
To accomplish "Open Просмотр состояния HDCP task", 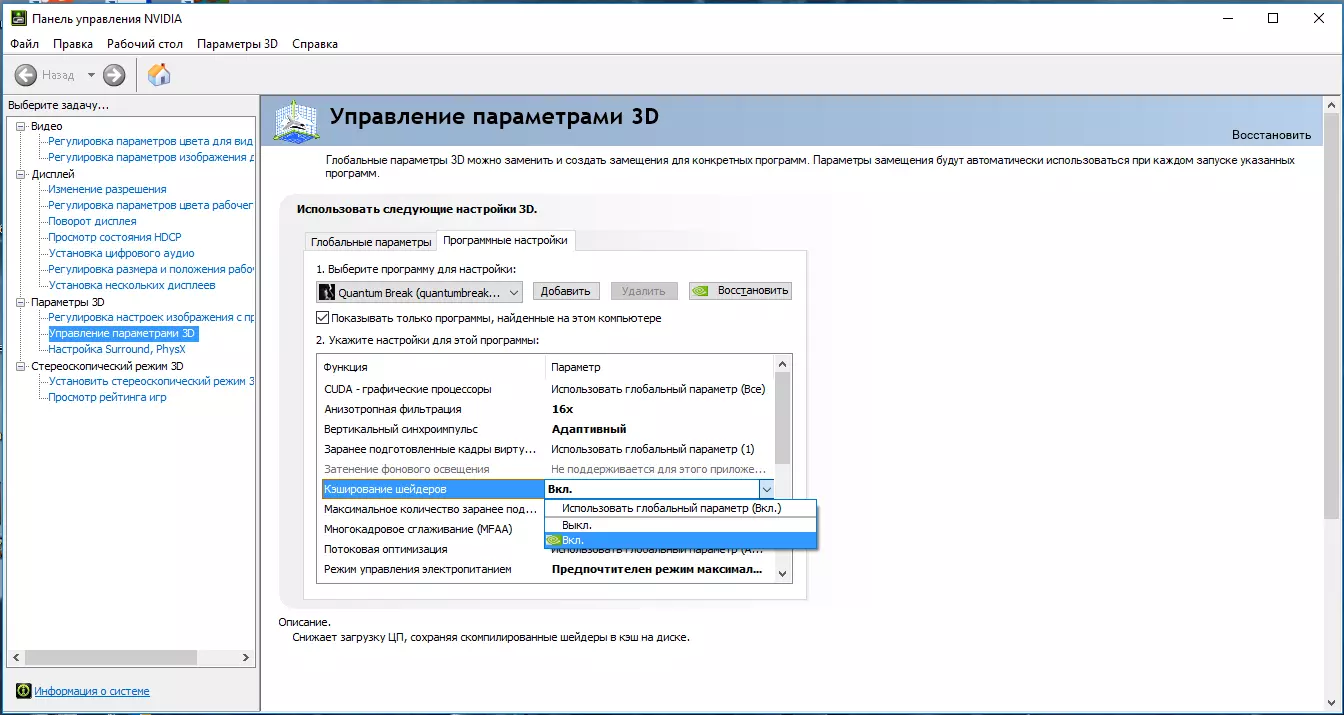I will click(115, 237).
